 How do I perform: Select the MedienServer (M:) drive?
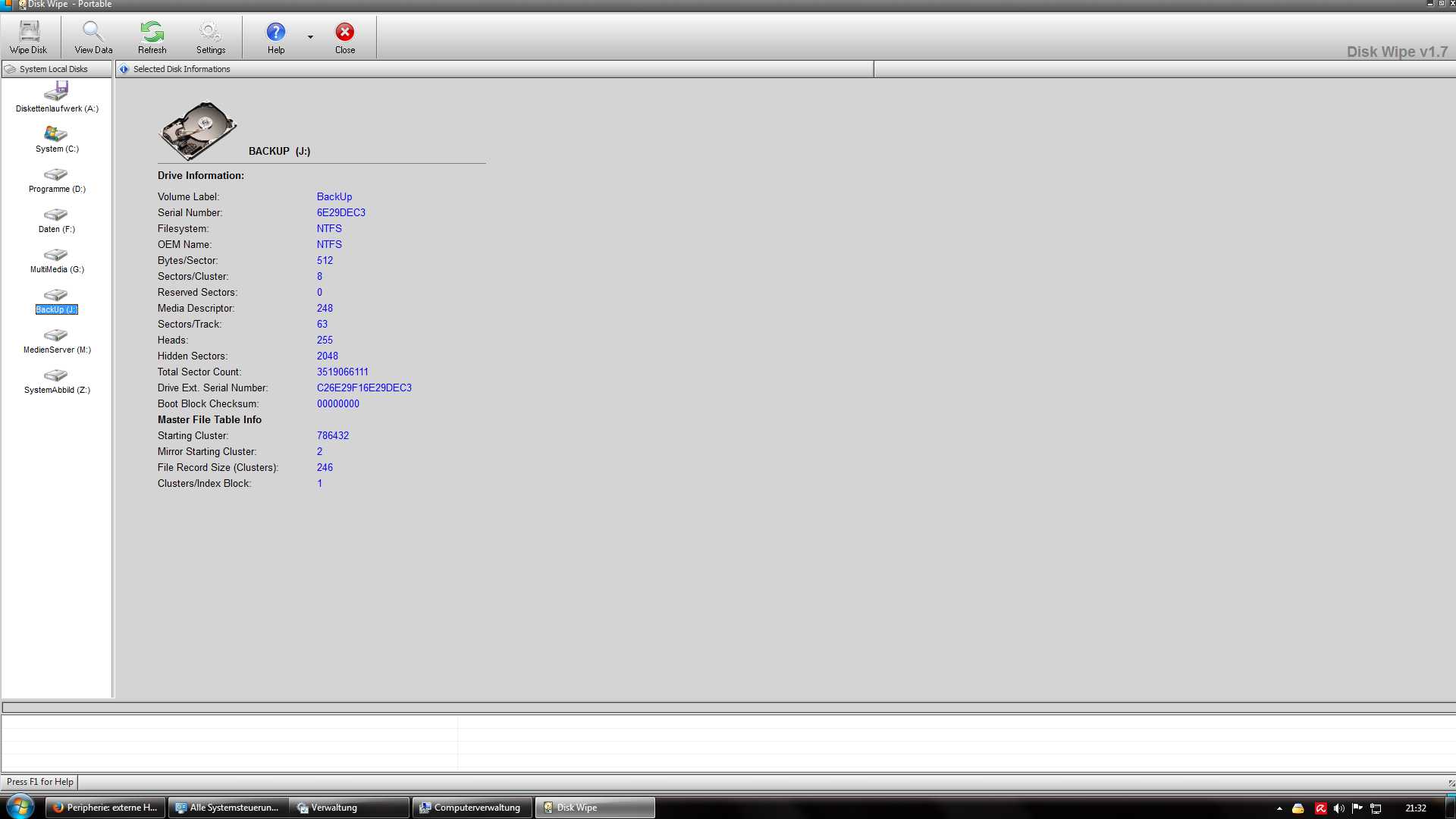(x=57, y=340)
